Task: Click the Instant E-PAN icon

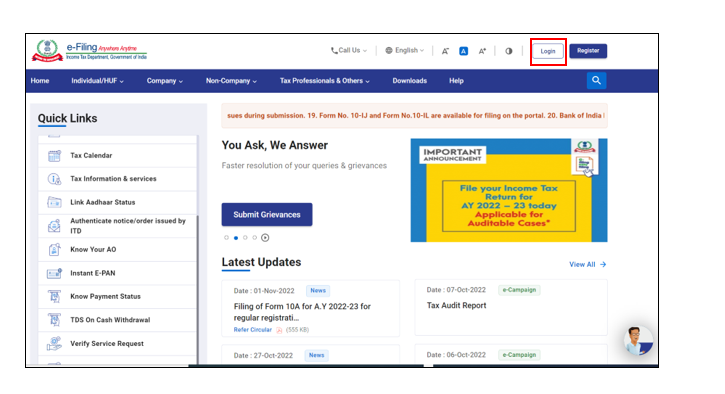Action: click(x=54, y=273)
